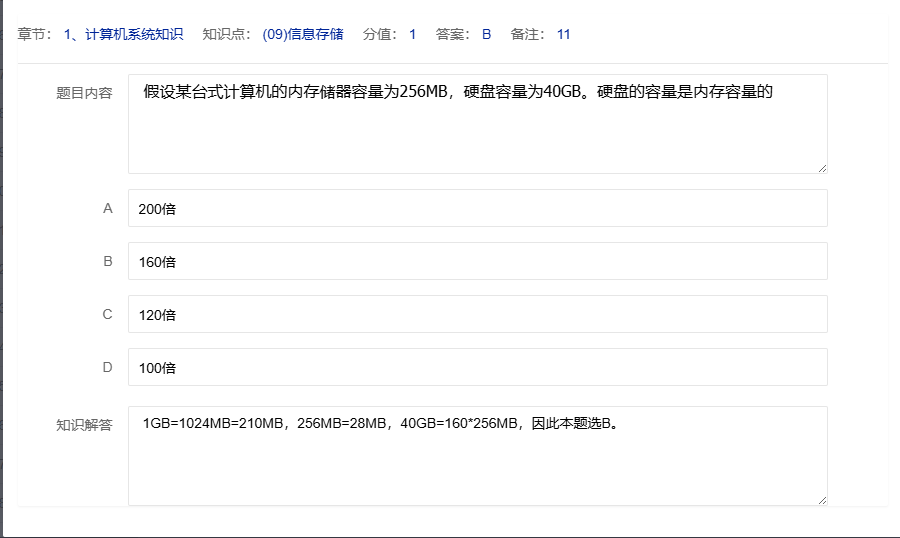Click the chapter link "1、计算机系统知识"
Image resolution: width=900 pixels, height=538 pixels.
pos(123,34)
